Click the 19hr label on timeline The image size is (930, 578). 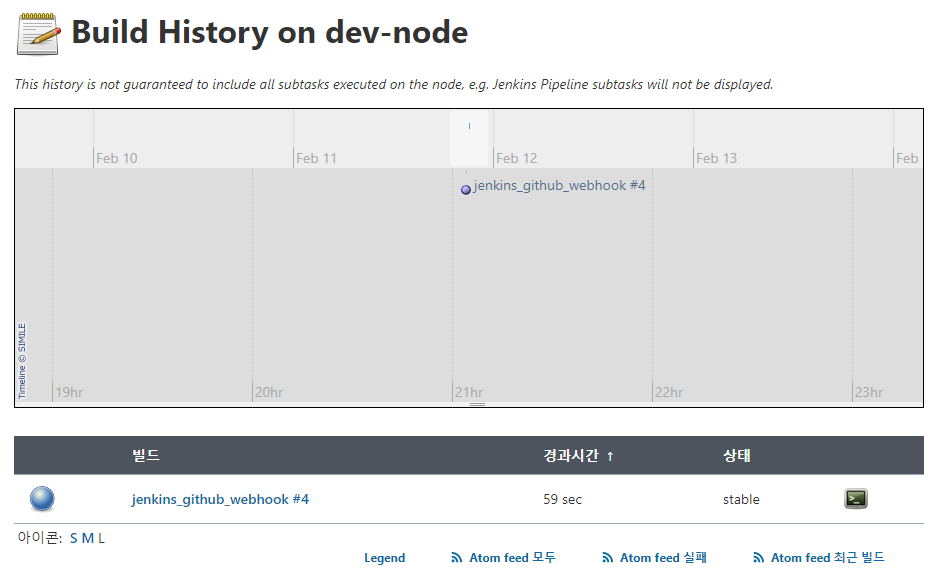tap(69, 392)
